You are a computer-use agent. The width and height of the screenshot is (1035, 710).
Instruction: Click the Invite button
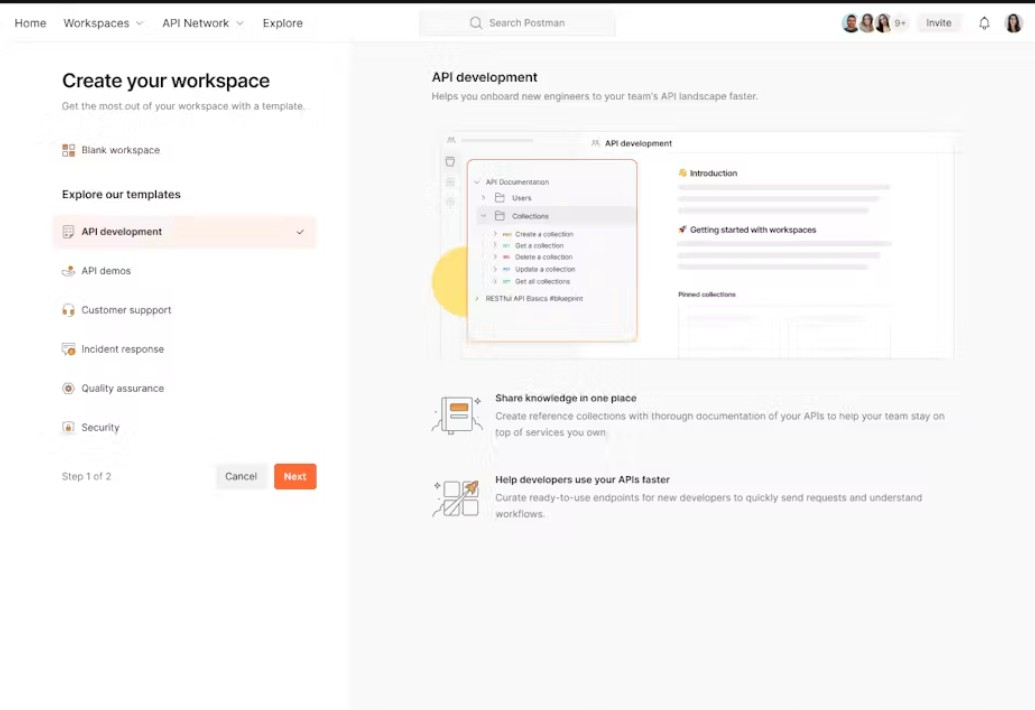[939, 23]
